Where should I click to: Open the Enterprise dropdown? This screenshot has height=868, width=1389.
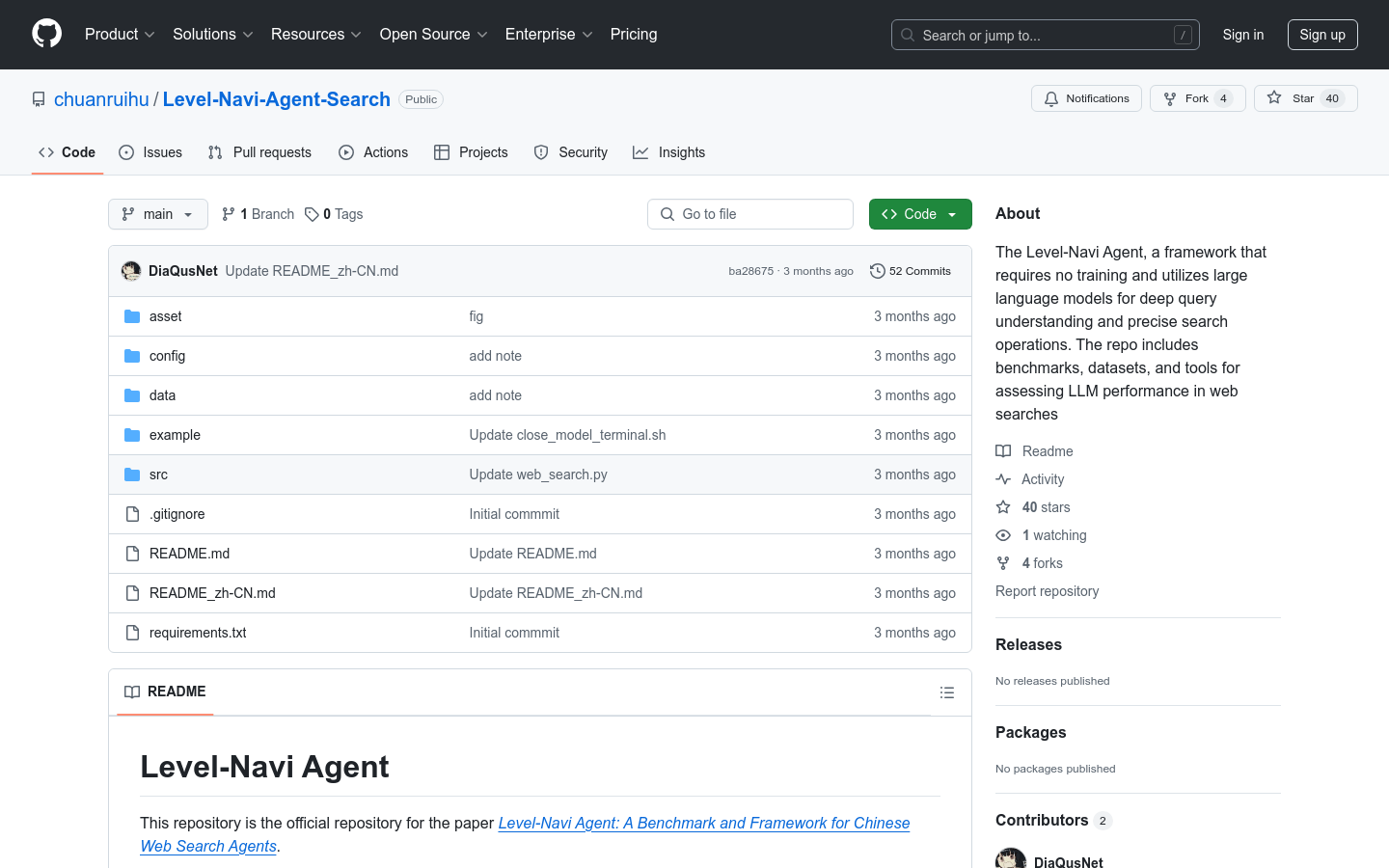click(x=549, y=35)
